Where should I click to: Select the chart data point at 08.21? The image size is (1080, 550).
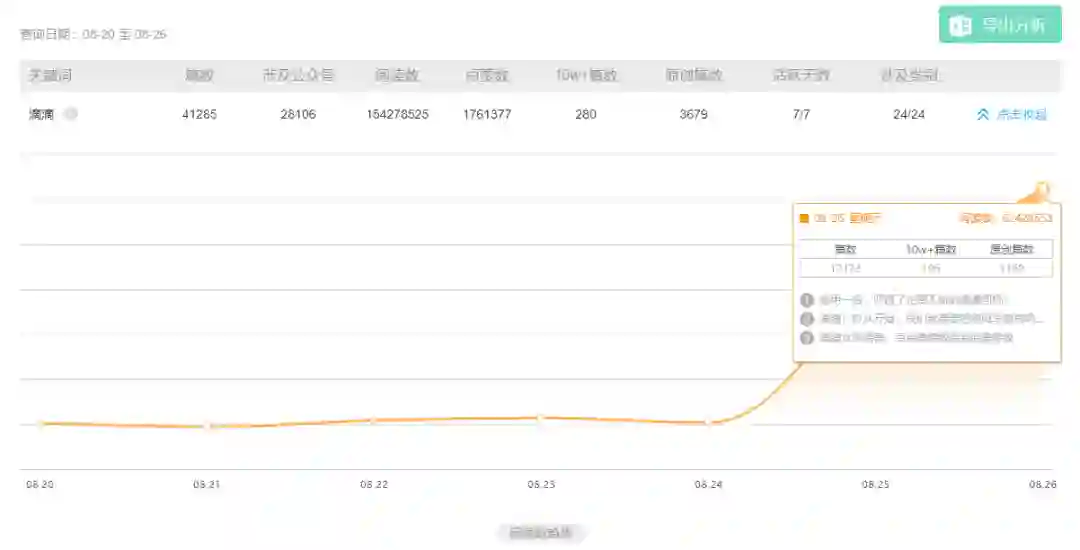207,427
